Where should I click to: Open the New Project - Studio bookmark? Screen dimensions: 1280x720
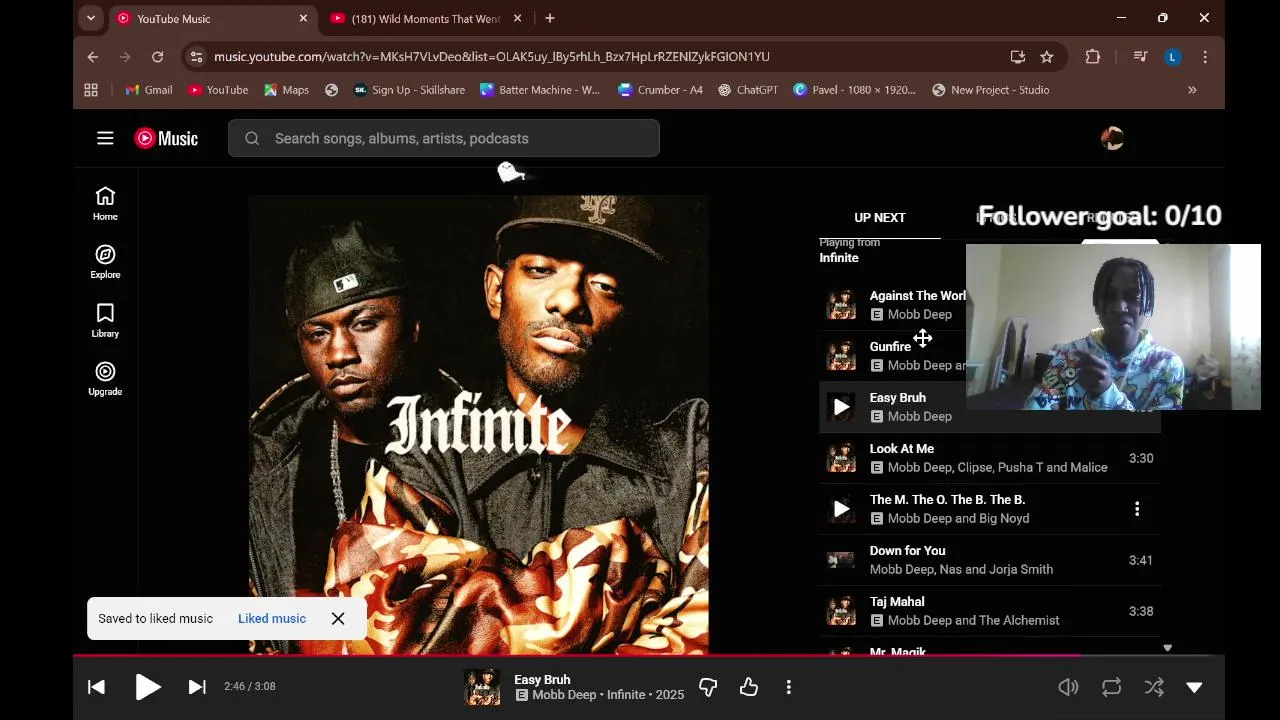point(991,90)
